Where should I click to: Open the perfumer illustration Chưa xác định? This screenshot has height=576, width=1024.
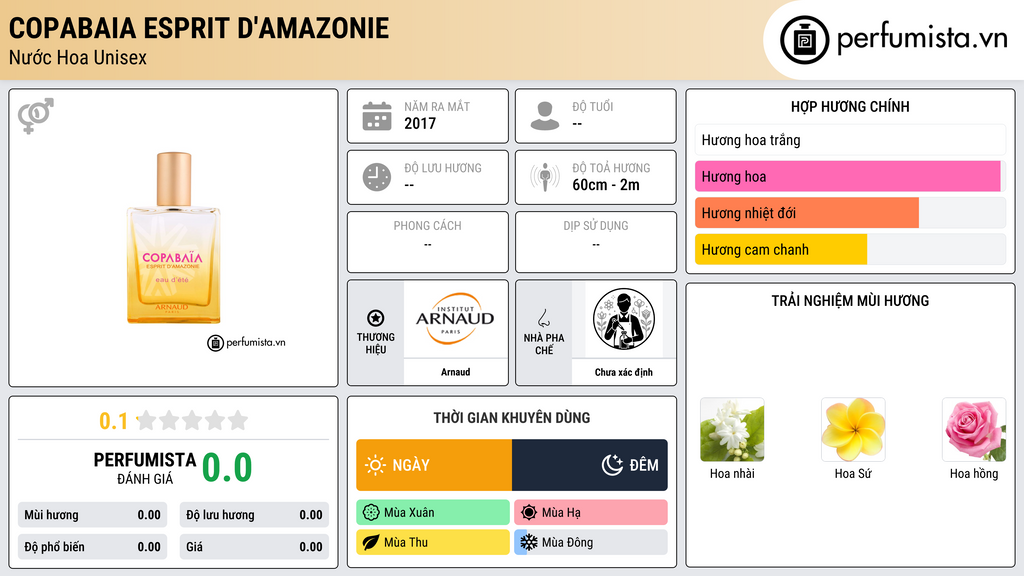(x=624, y=319)
